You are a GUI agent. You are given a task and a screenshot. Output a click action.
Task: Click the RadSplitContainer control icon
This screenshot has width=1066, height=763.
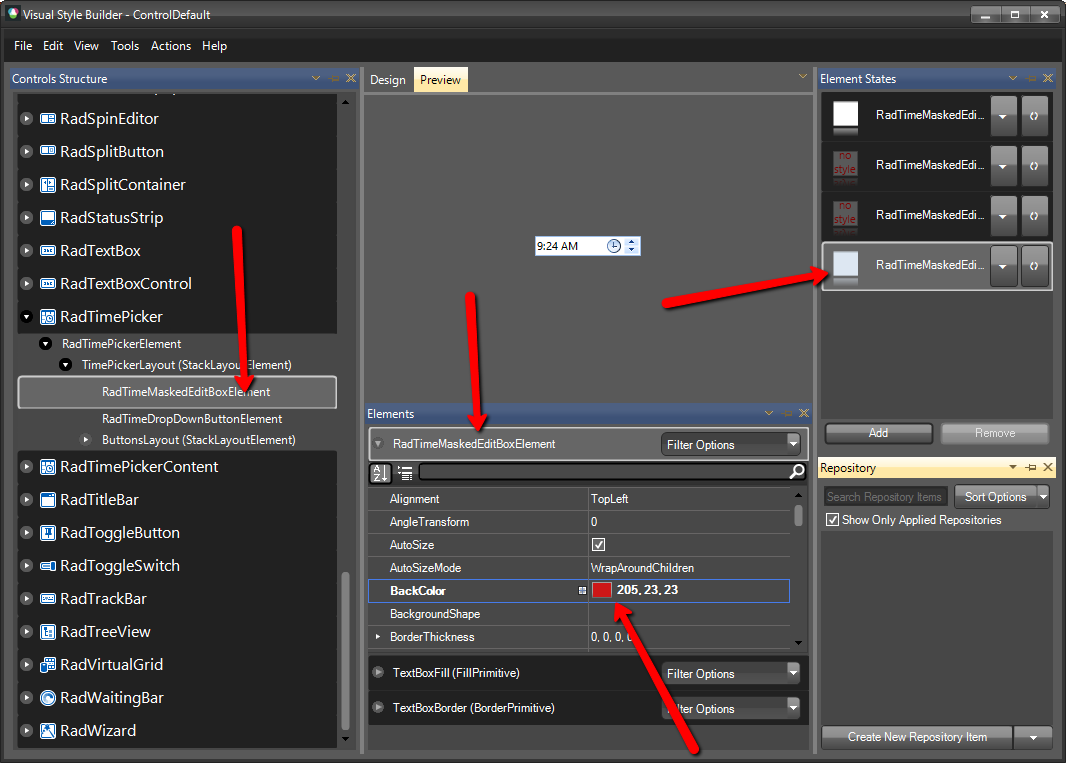(x=48, y=184)
